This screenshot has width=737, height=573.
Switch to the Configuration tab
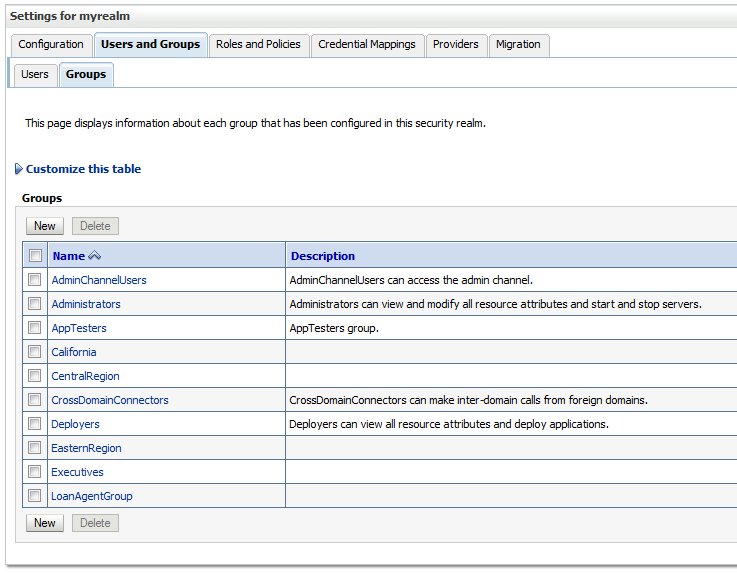51,44
